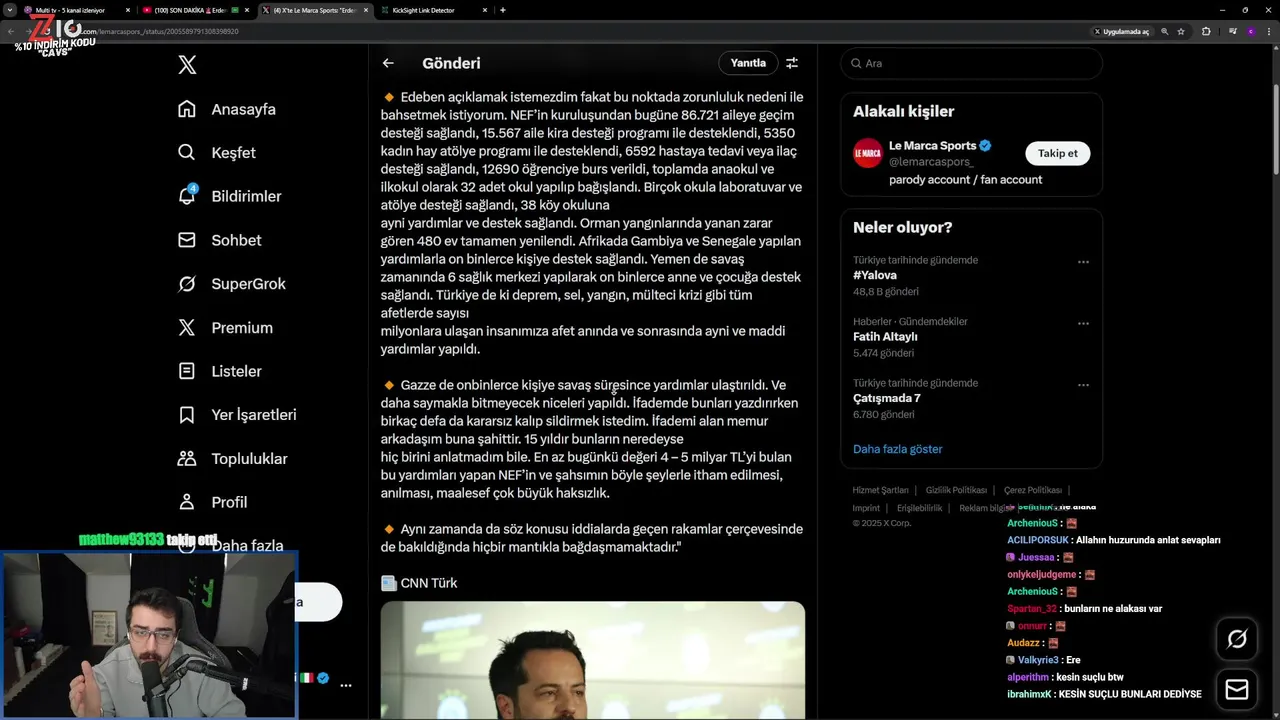Click the Yanıtla reply button

click(748, 63)
